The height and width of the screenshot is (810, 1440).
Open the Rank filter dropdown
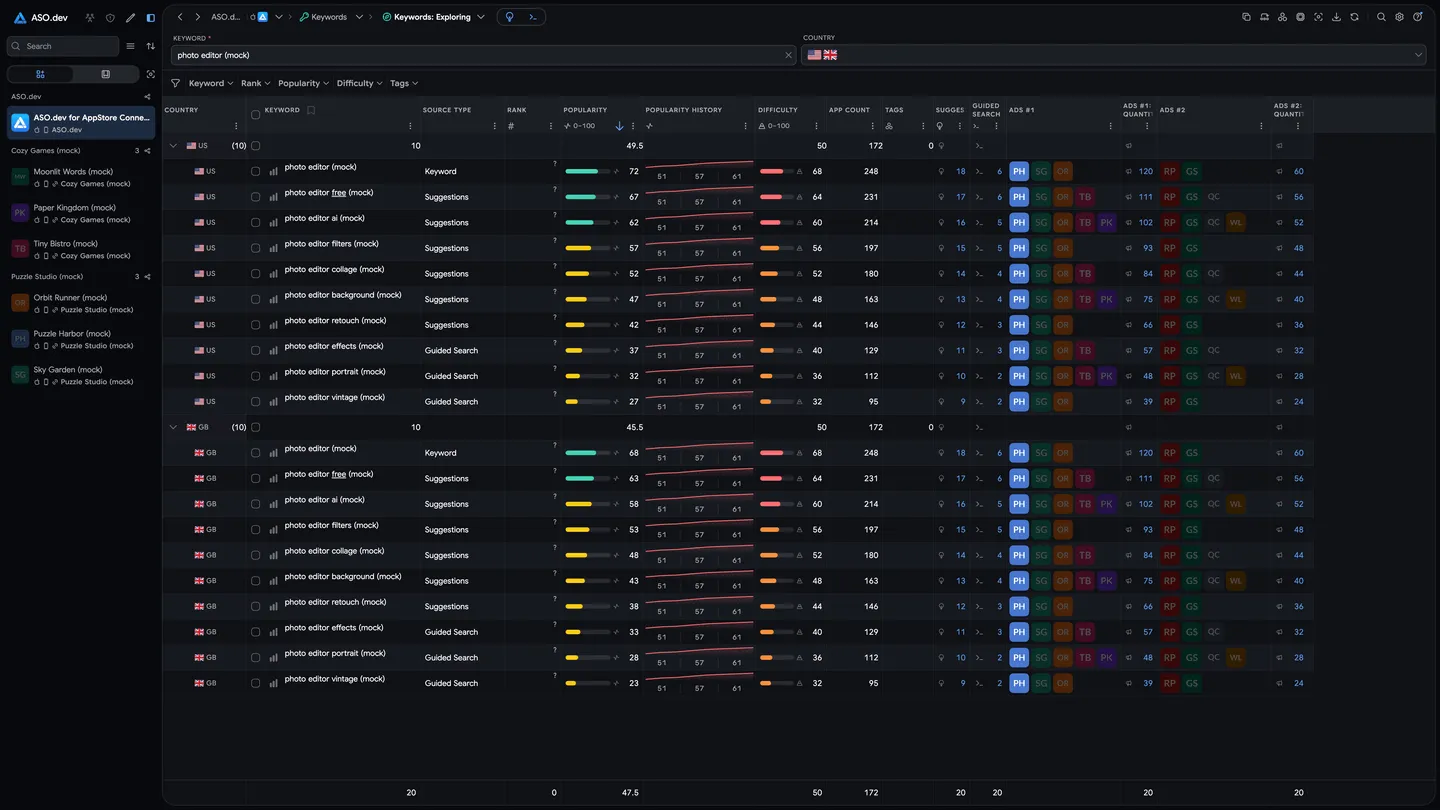tap(255, 83)
